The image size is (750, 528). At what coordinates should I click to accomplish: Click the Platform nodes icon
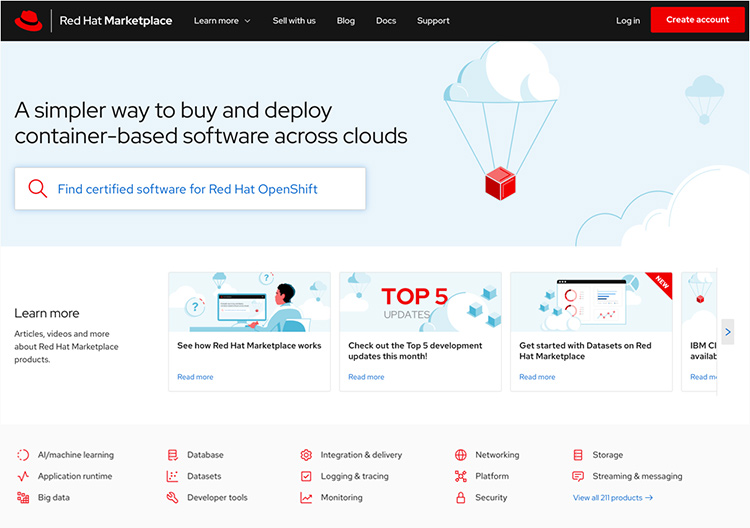461,476
